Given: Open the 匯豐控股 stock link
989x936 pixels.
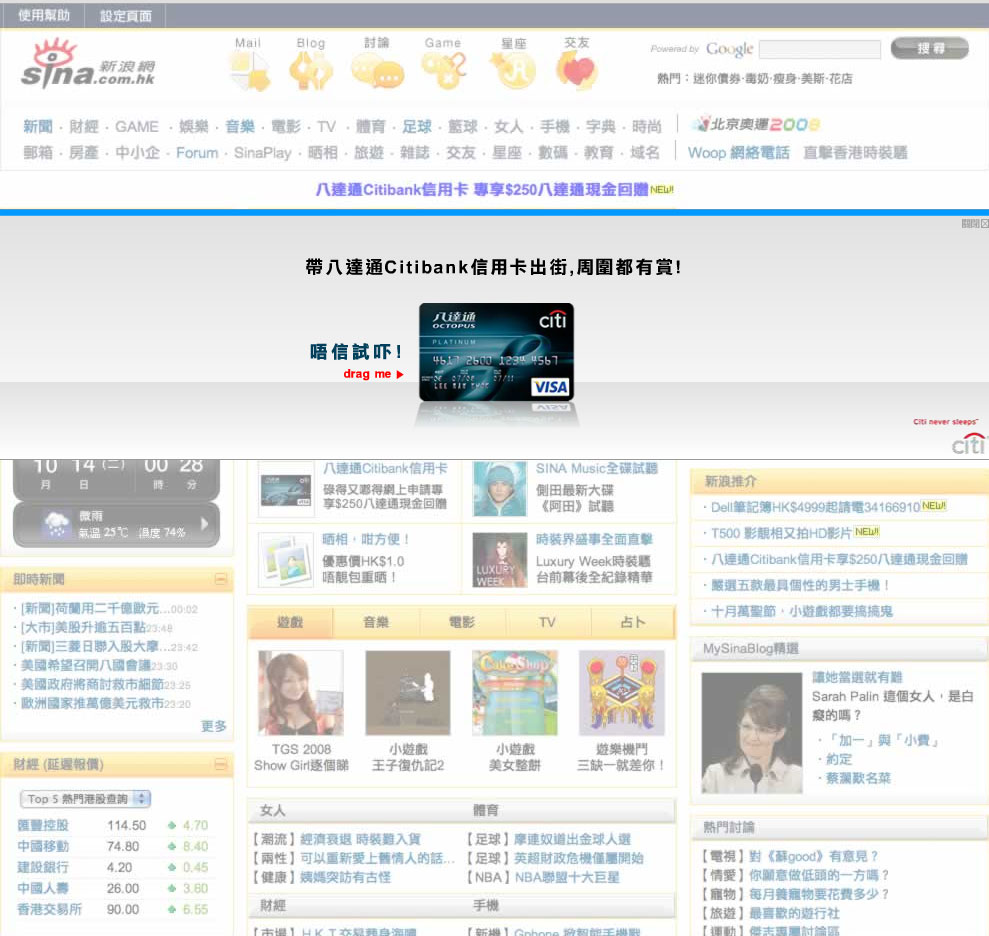Looking at the screenshot, I should tap(43, 825).
